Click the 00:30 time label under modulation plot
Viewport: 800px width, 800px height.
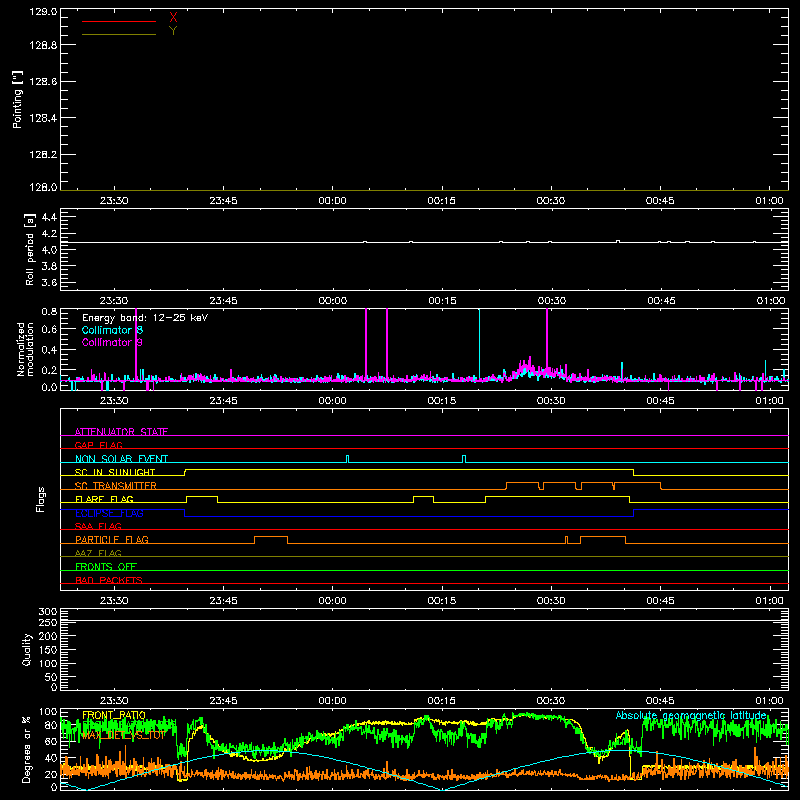point(551,401)
